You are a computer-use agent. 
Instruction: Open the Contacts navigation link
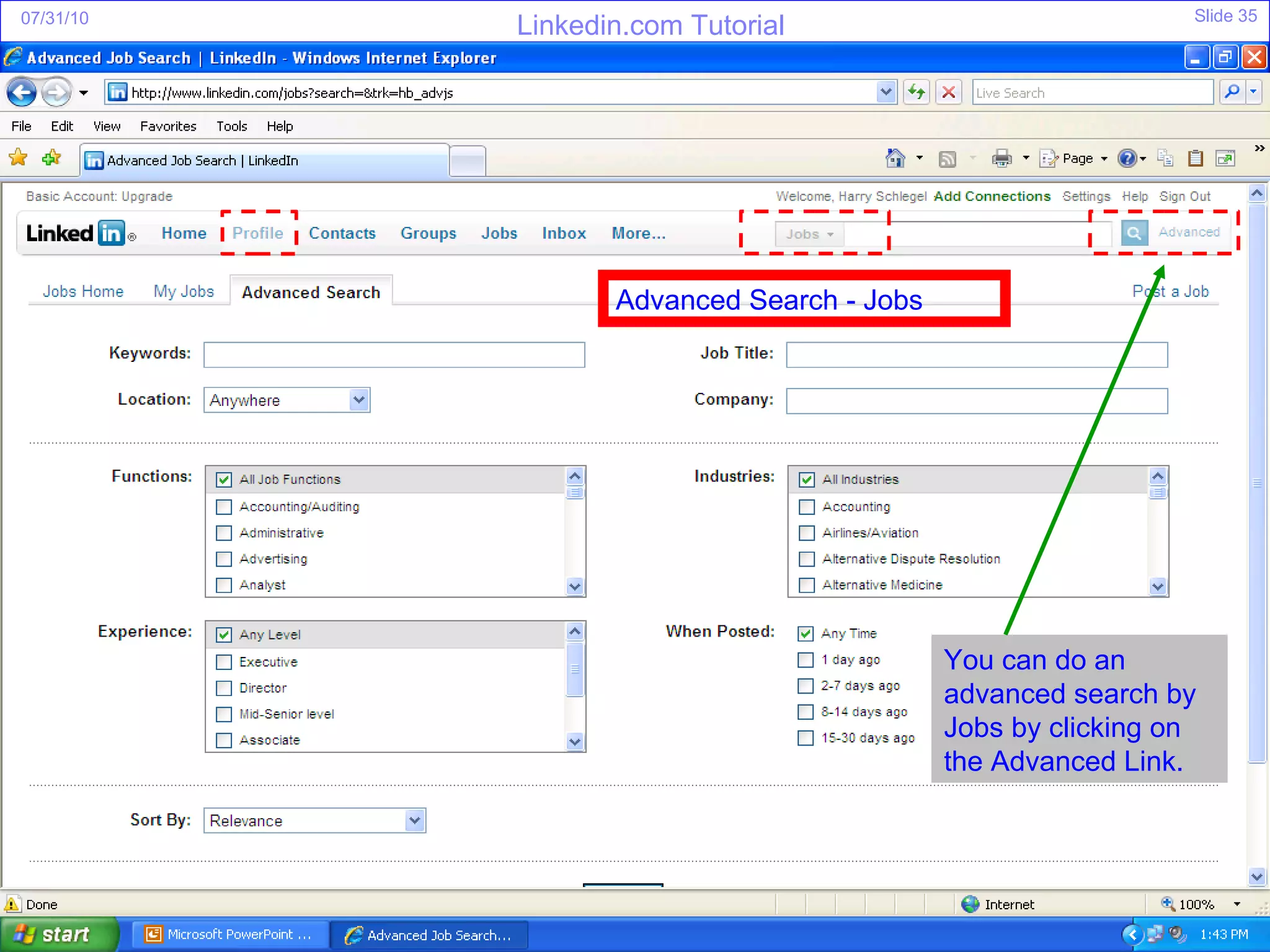pos(342,233)
